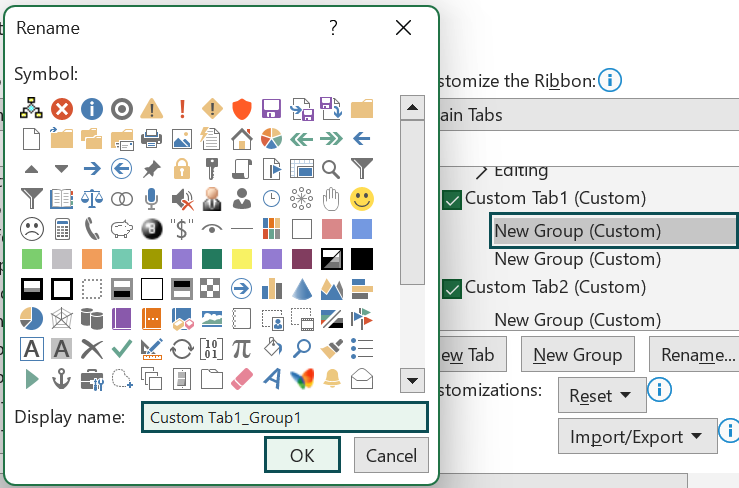This screenshot has height=488, width=739.
Task: Select highlighted New Group (Custom) under Custom Tab1
Action: click(614, 231)
